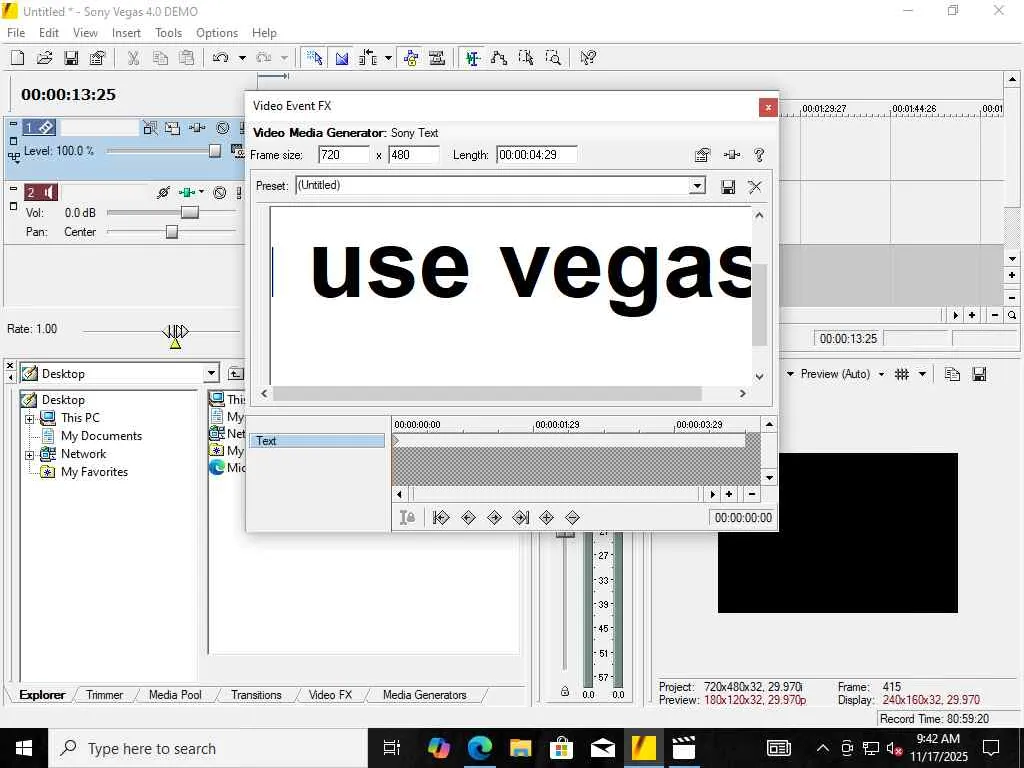Click the Copy icon in toolbar
Image resolution: width=1024 pixels, height=768 pixels.
tap(160, 57)
